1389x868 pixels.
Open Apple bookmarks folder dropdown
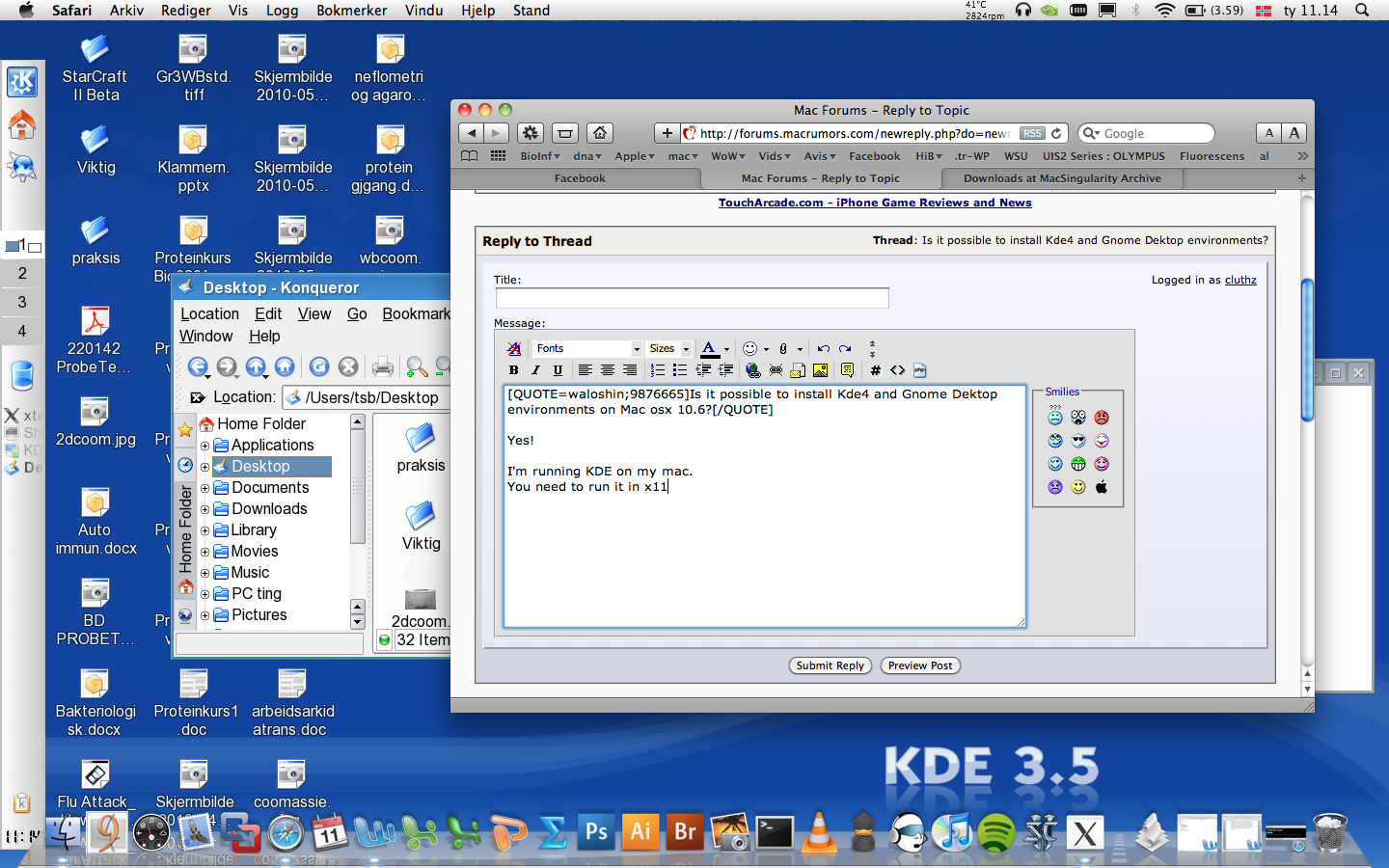coord(634,156)
